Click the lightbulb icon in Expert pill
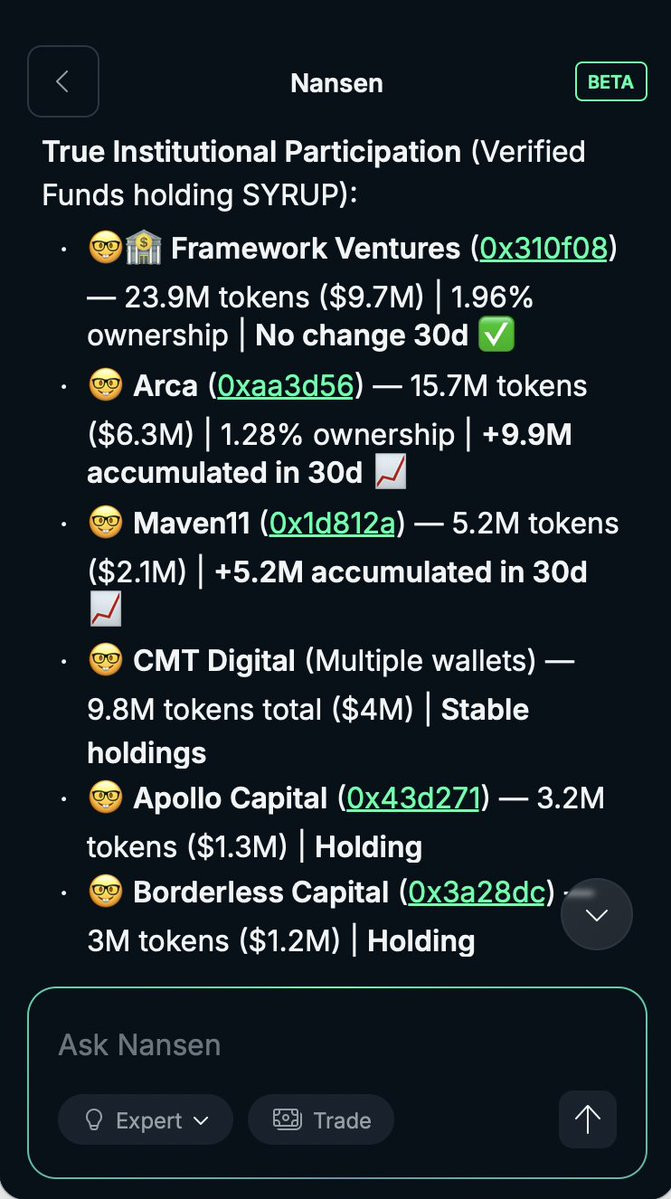 [95, 1120]
